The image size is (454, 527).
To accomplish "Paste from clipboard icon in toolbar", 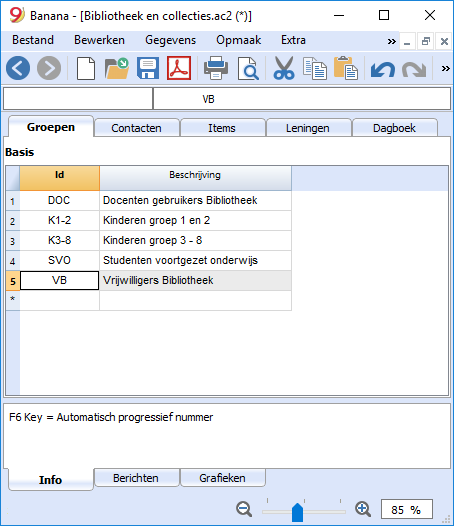I will pos(346,68).
